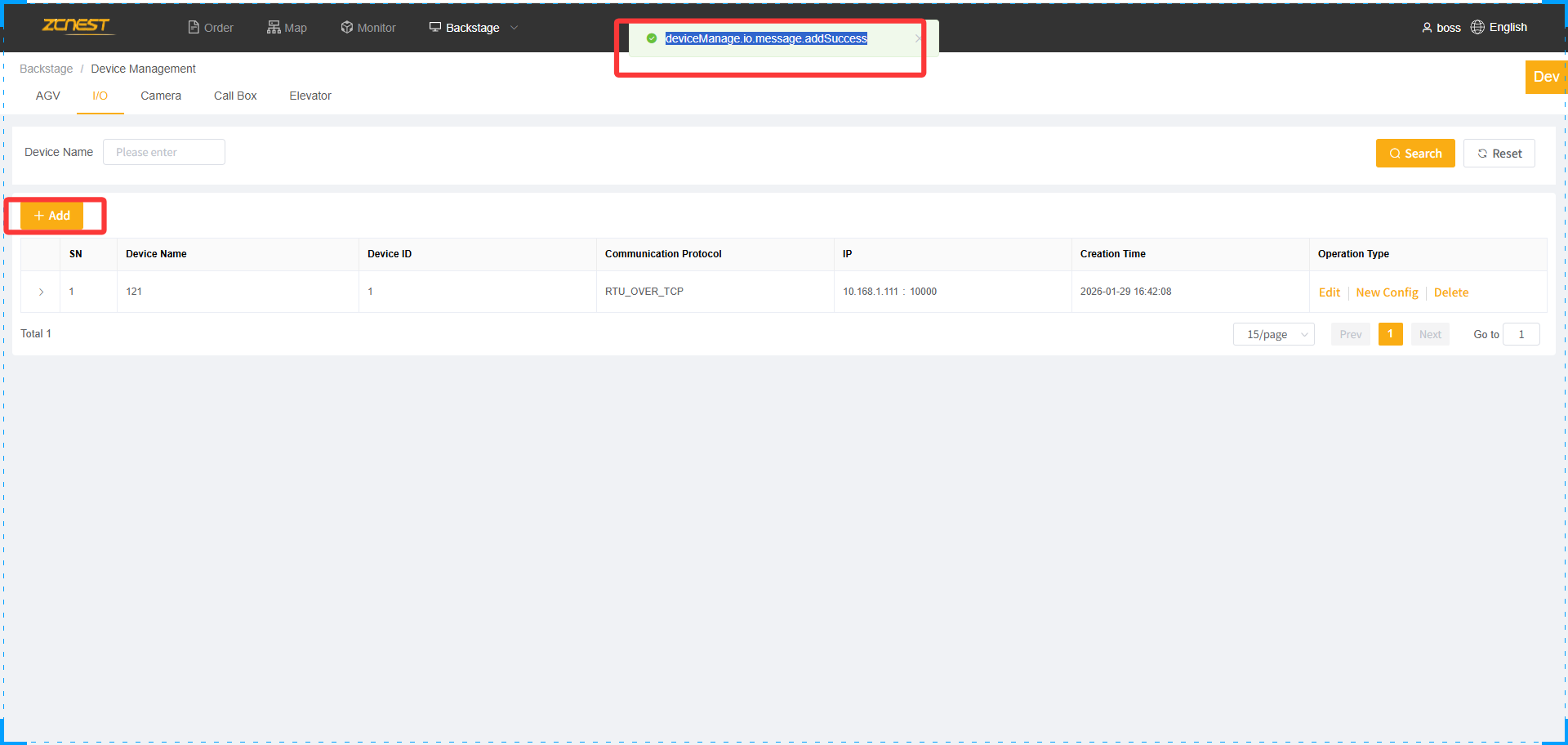Open the 15/page size dropdown
Viewport: 1568px width, 745px height.
(x=1273, y=334)
